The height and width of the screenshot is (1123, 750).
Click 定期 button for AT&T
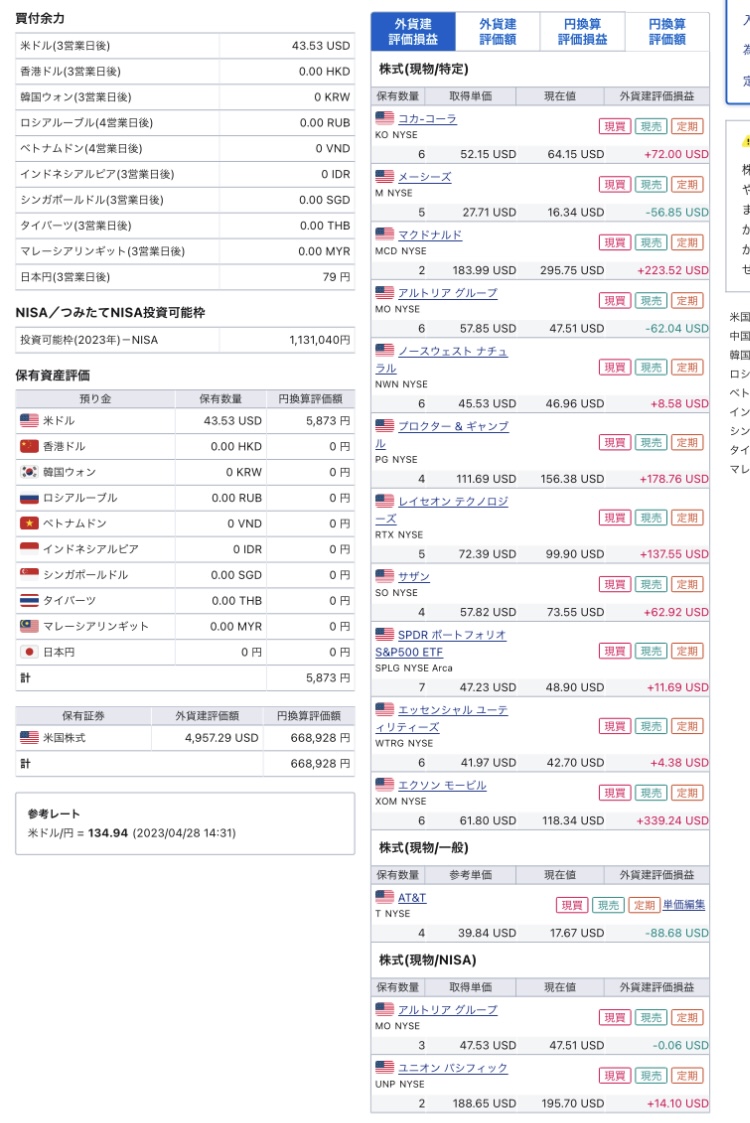pyautogui.click(x=644, y=905)
